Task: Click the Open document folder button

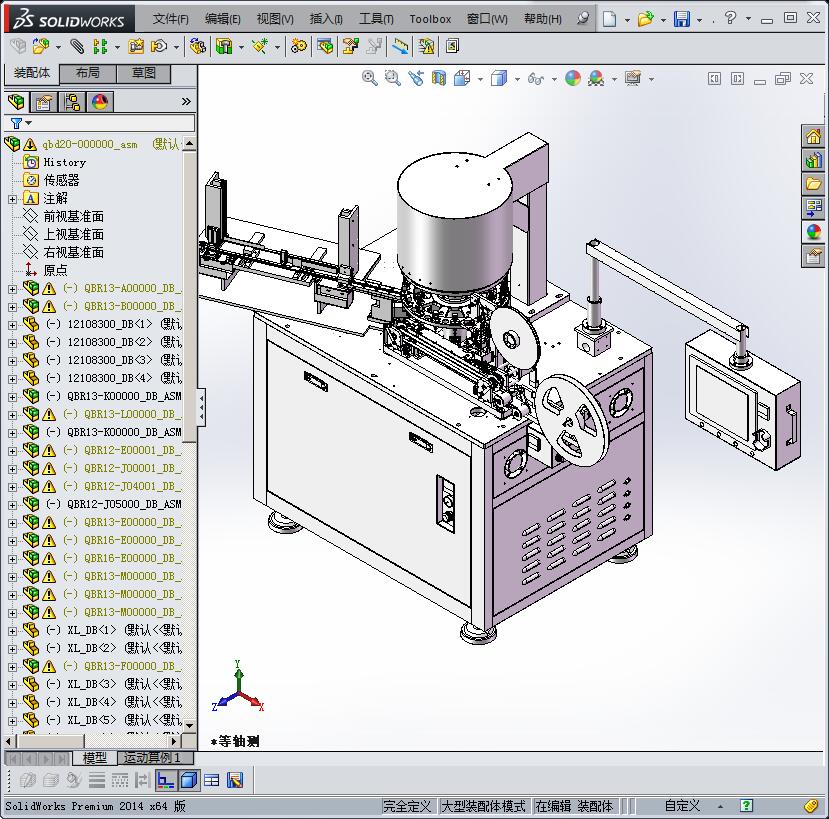Action: [645, 19]
